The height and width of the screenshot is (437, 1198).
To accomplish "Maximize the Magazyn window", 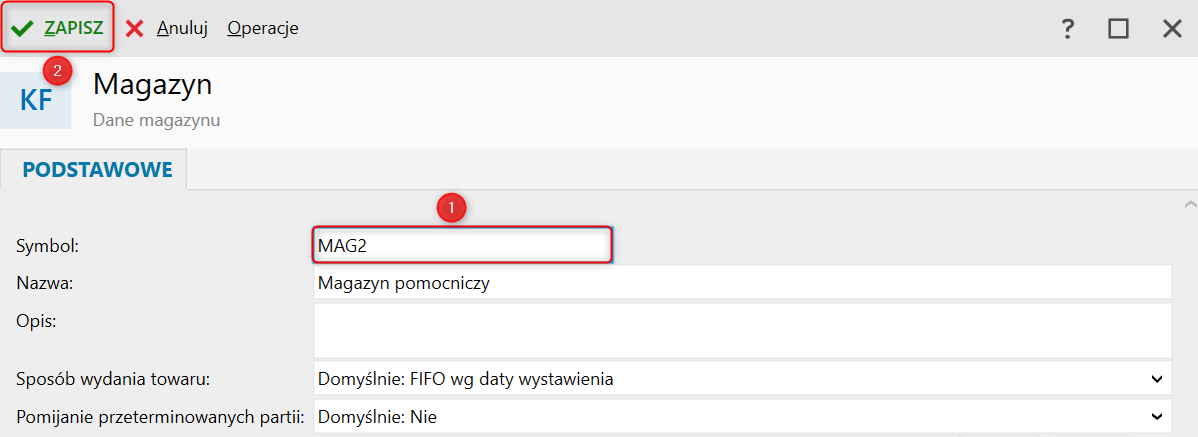I will 1118,29.
